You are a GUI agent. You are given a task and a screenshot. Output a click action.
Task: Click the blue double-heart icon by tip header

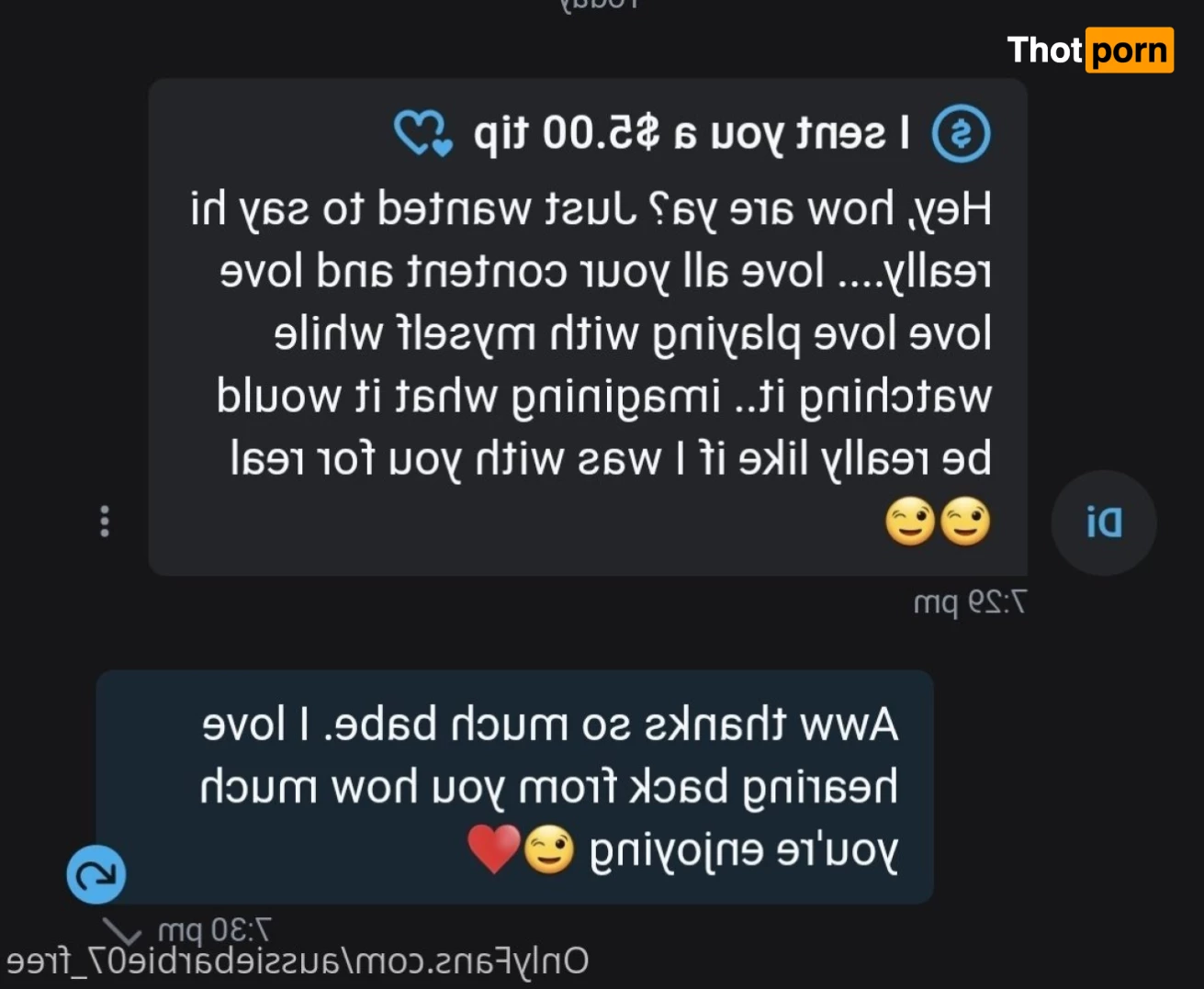click(423, 134)
